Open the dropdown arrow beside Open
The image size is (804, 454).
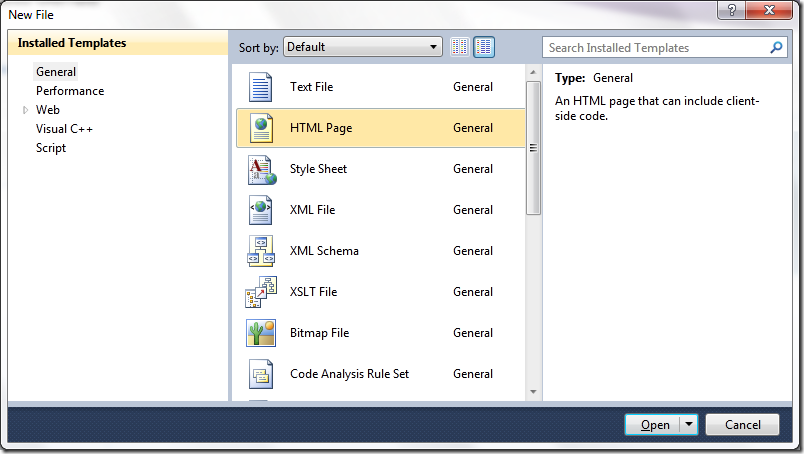(x=689, y=425)
